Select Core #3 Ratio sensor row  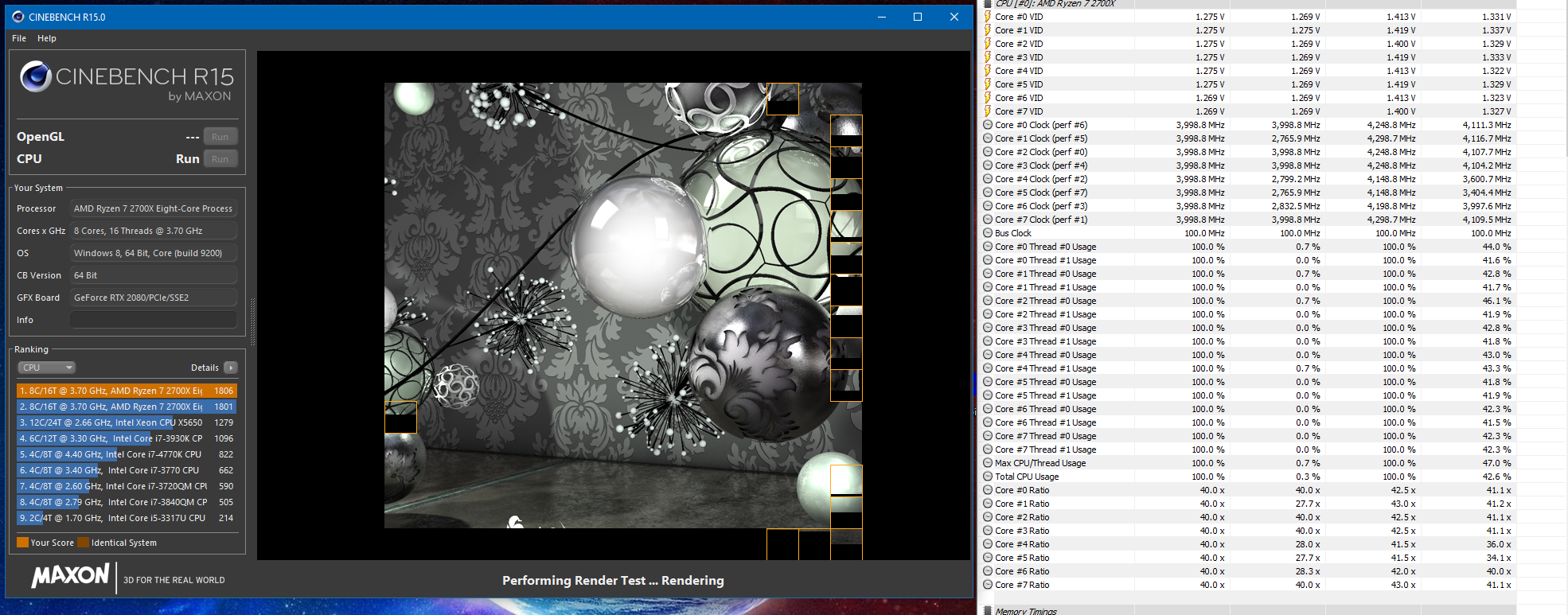[x=1248, y=531]
